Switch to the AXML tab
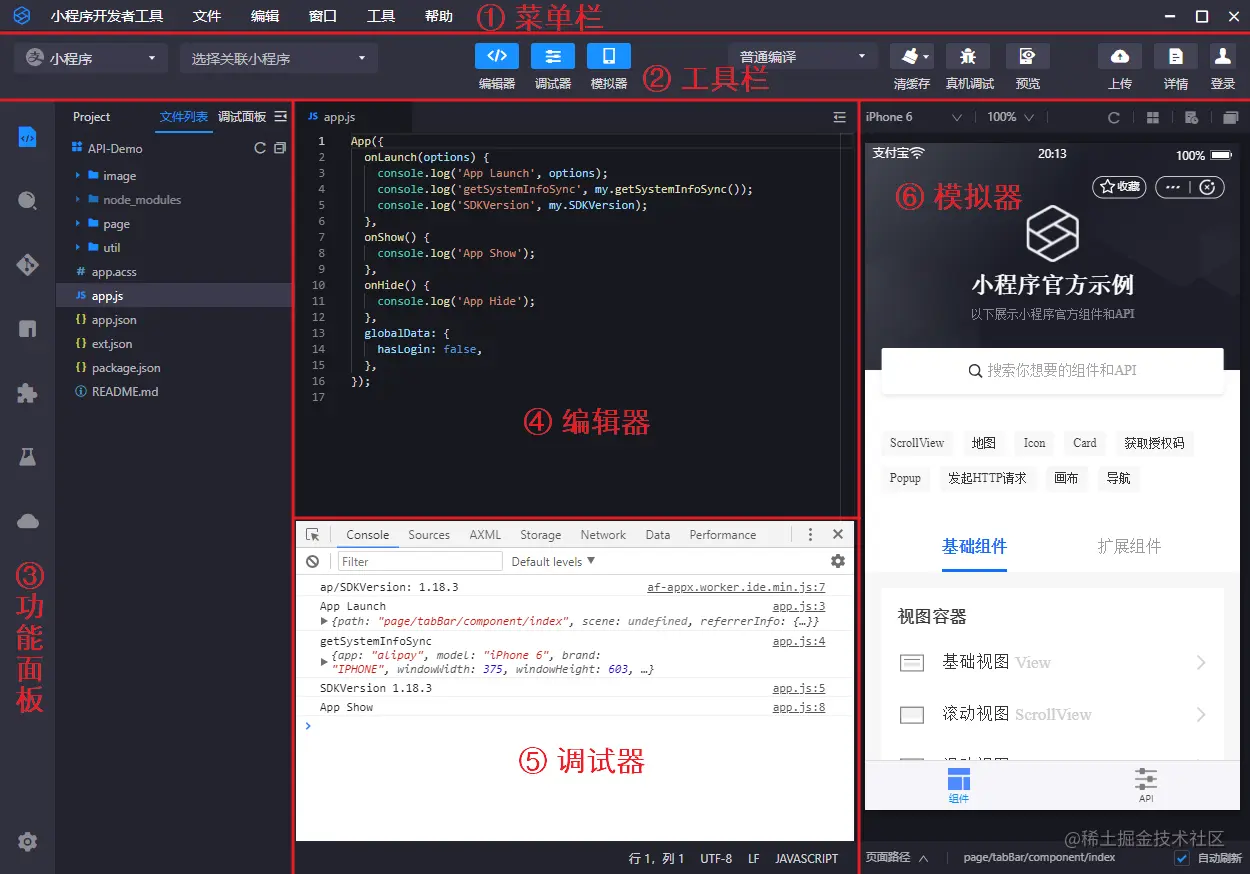 pos(485,535)
